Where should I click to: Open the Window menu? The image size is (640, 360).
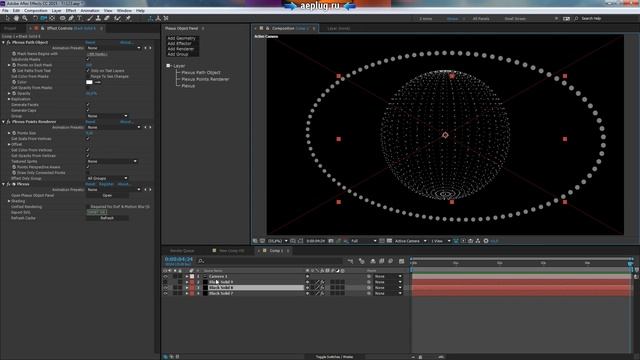124,11
